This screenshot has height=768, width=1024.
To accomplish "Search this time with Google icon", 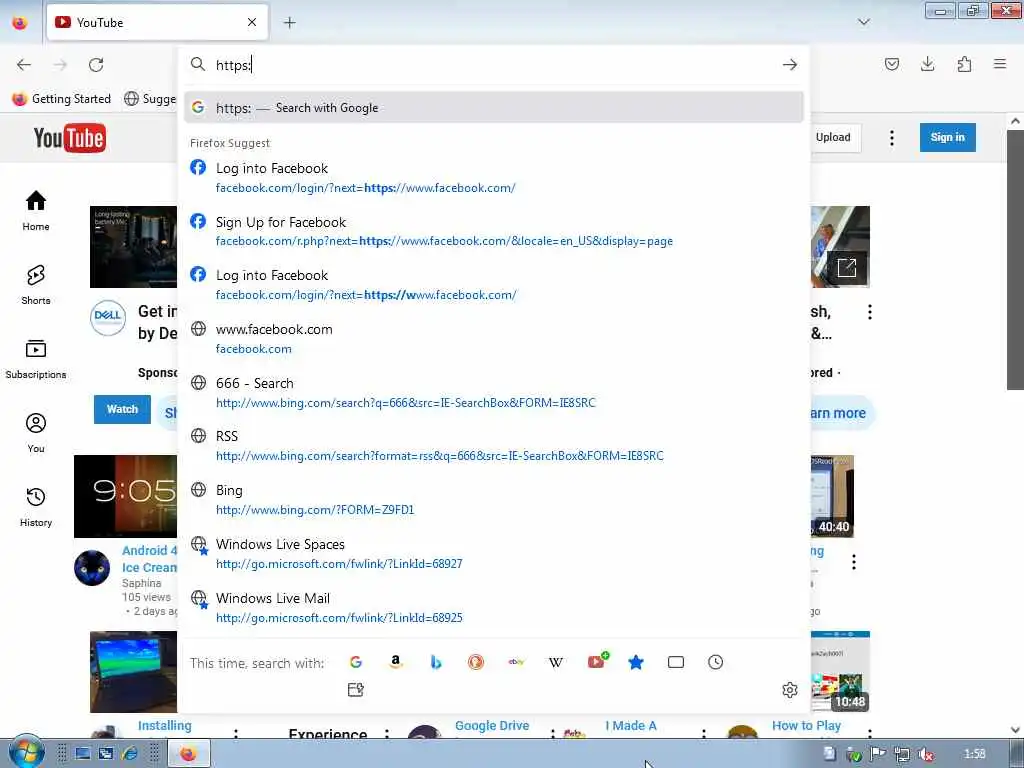I will (356, 662).
